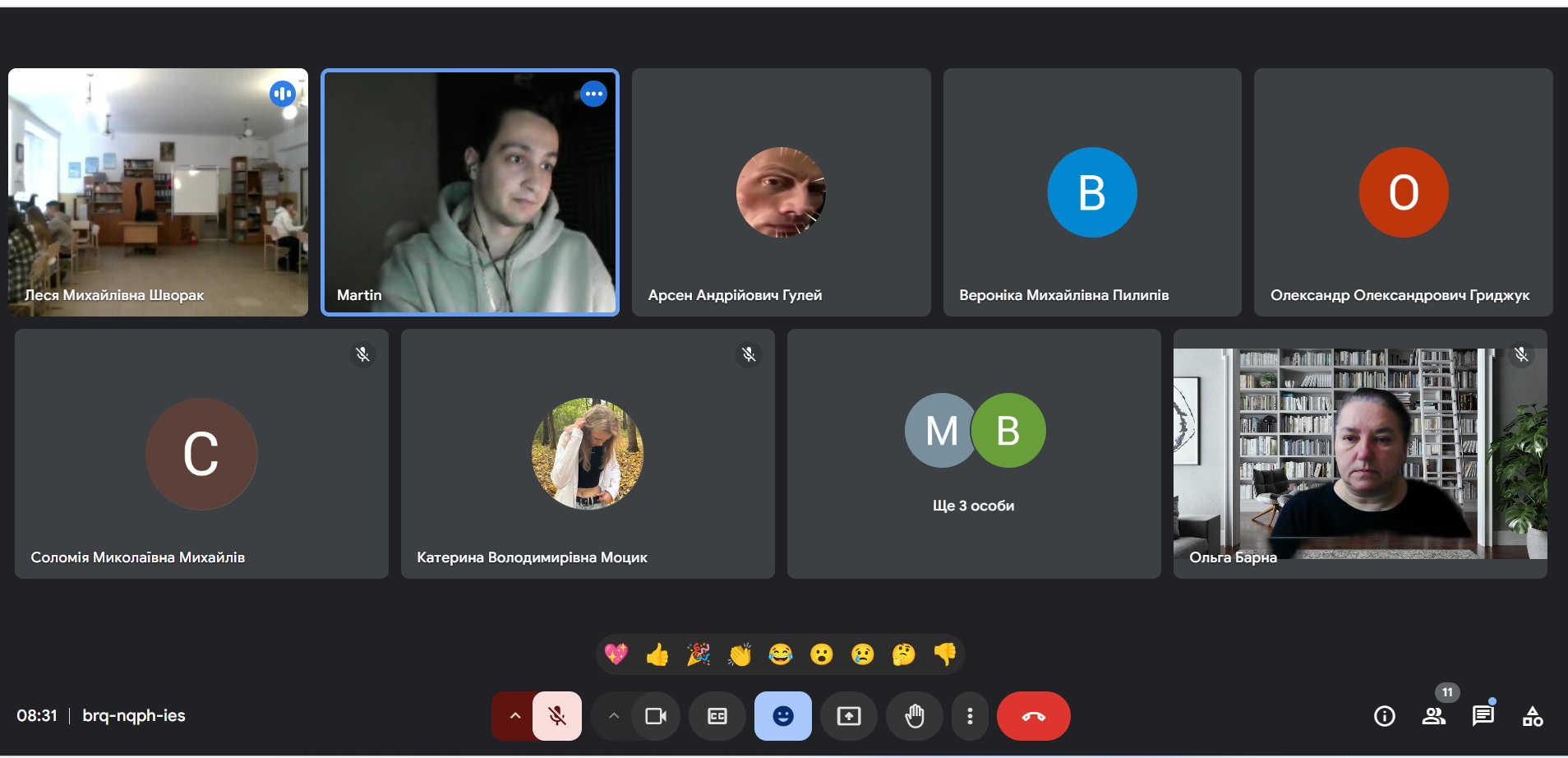Send the thumbs down reaction
Image resolution: width=1568 pixels, height=758 pixels.
[x=945, y=654]
